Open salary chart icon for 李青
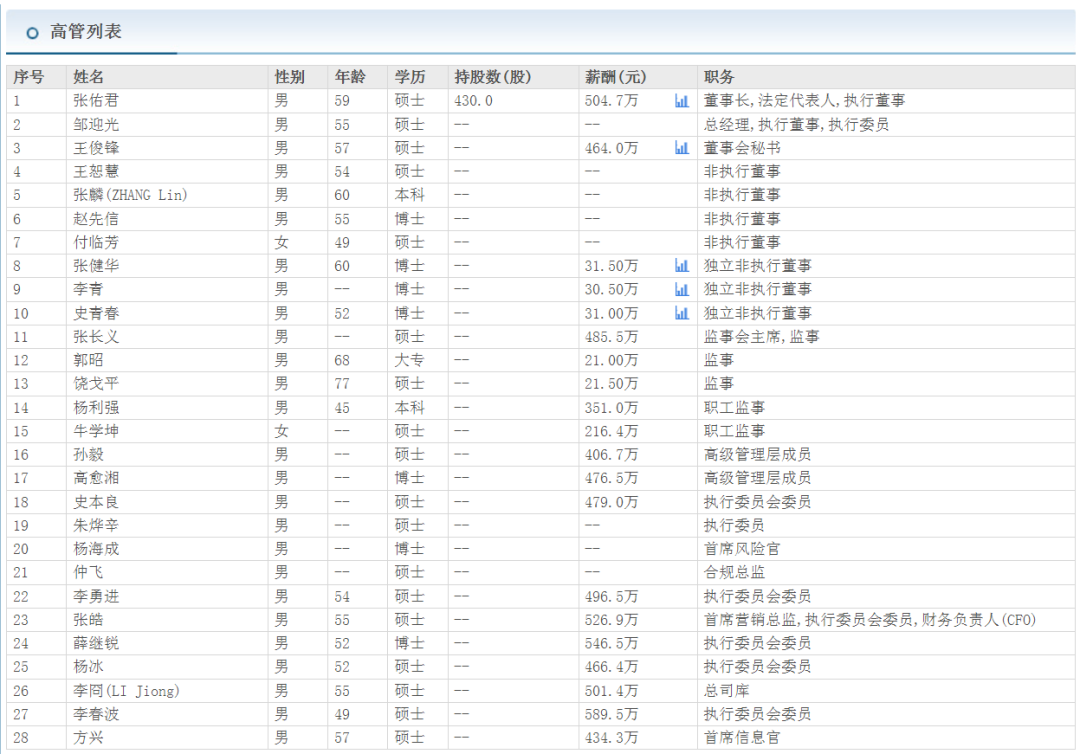 [x=681, y=289]
